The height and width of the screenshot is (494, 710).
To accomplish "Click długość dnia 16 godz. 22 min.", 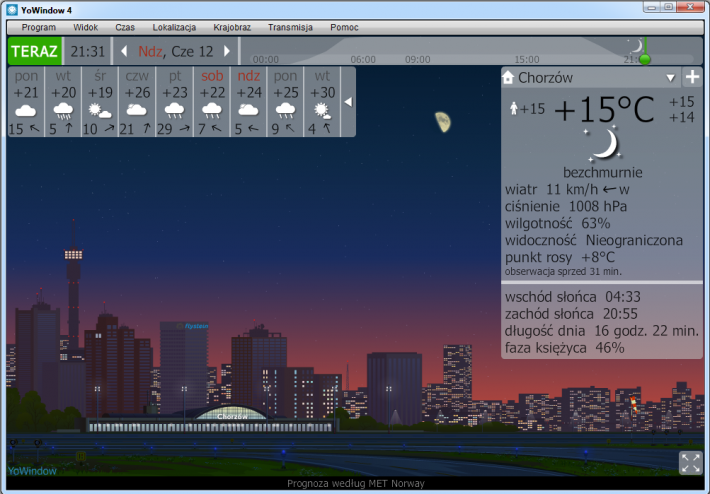I will point(602,331).
